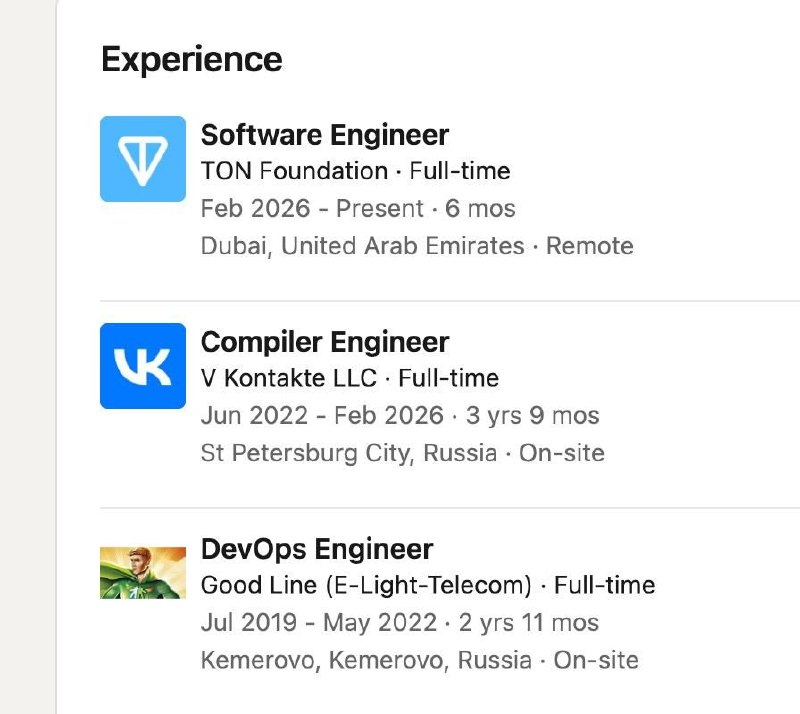Open the TON Foundation logo icon

coord(143,159)
